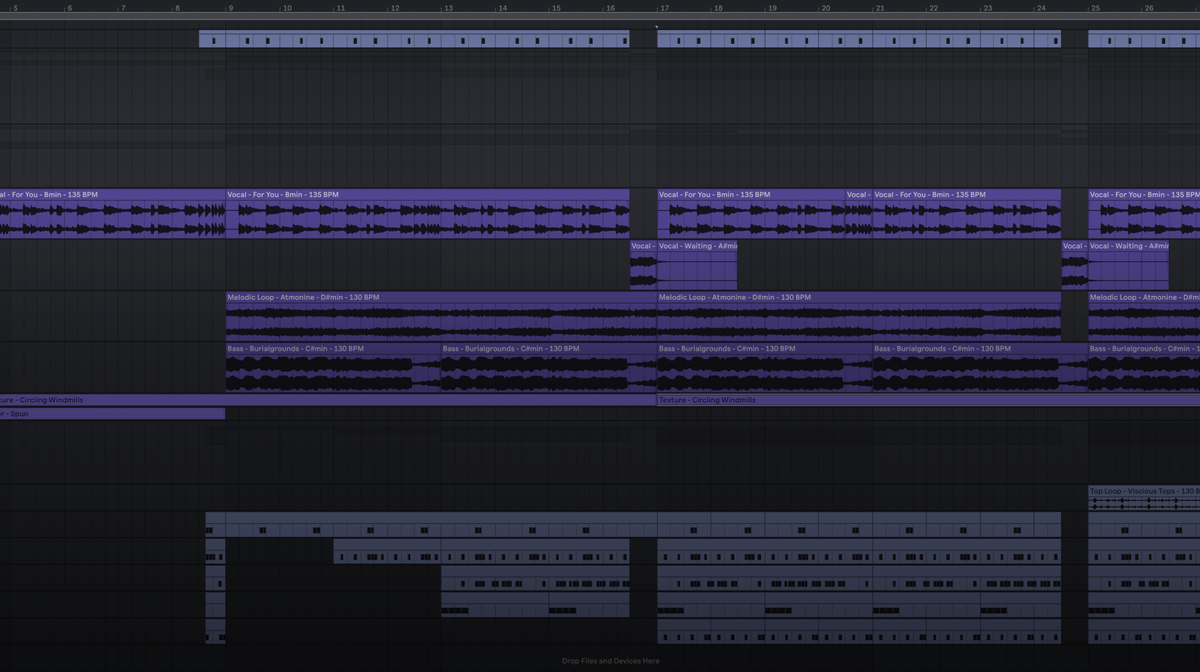This screenshot has height=672, width=1200.
Task: Click bar 25 on the timeline ruler
Action: [x=1096, y=8]
